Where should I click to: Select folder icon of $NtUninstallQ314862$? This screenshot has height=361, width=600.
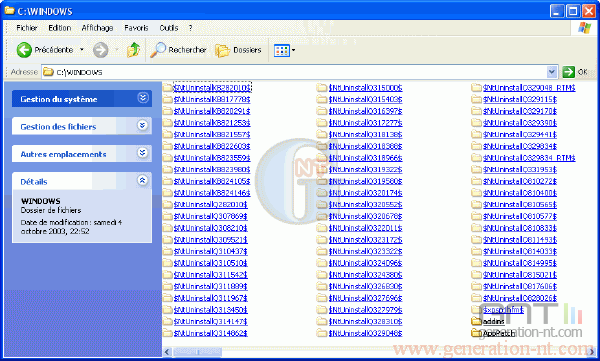point(168,333)
